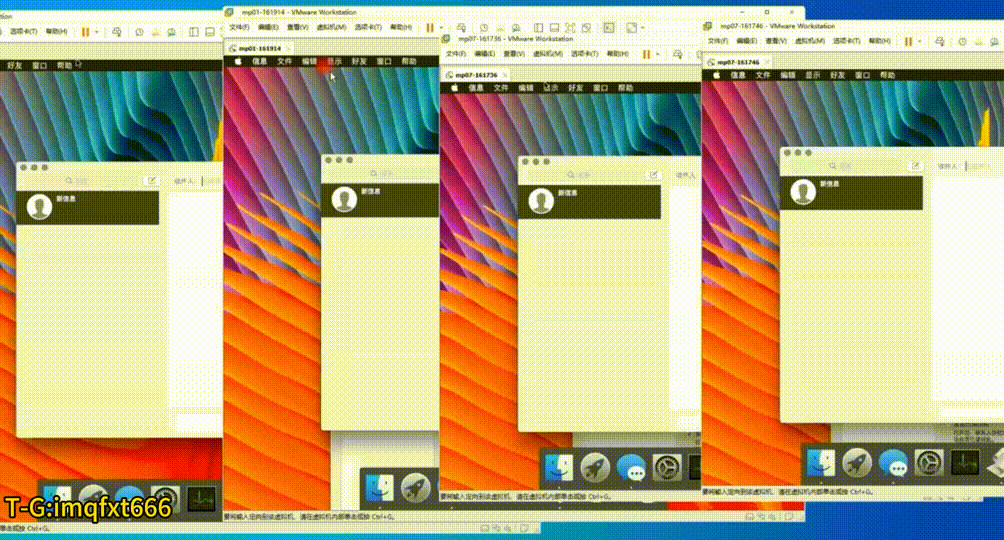Open Finder in the mp07-161746 dock

(821, 462)
